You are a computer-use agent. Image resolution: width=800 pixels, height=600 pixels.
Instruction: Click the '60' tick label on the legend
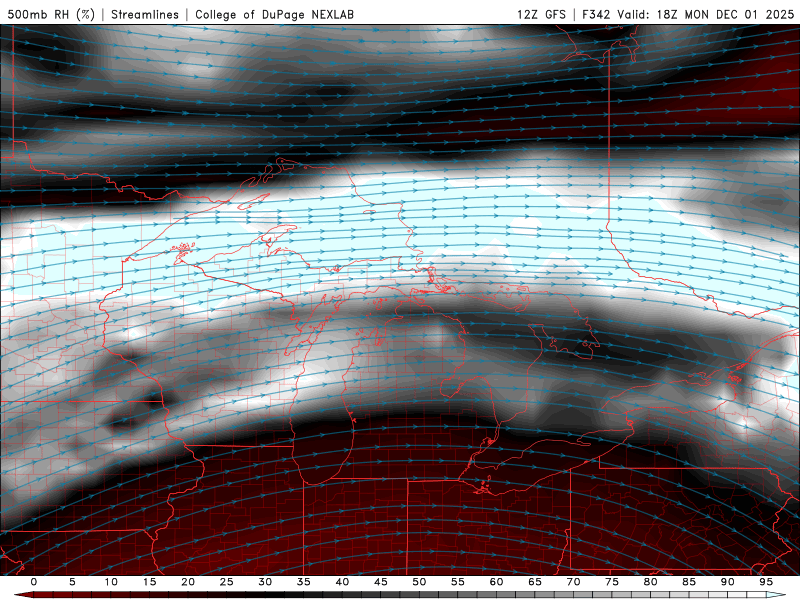pyautogui.click(x=496, y=582)
